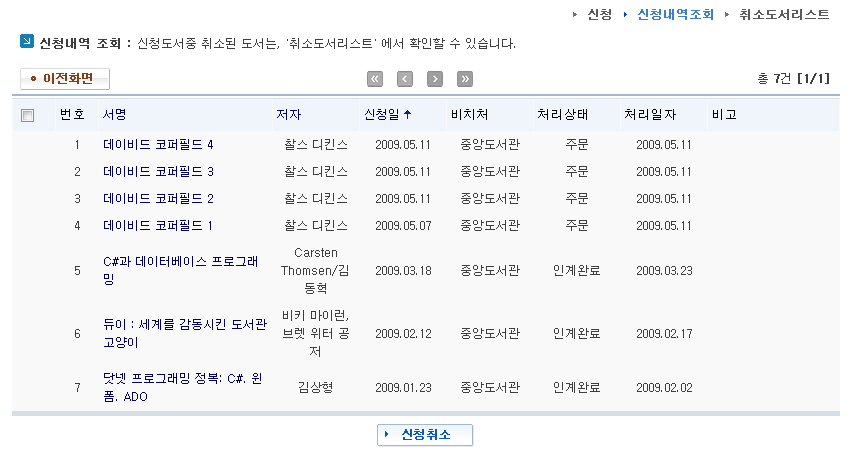Click the 이전화면 button

(65, 79)
